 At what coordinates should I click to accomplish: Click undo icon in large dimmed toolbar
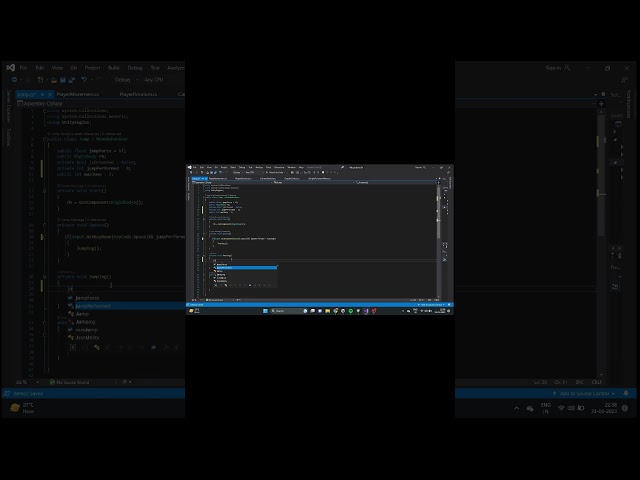[x=84, y=80]
